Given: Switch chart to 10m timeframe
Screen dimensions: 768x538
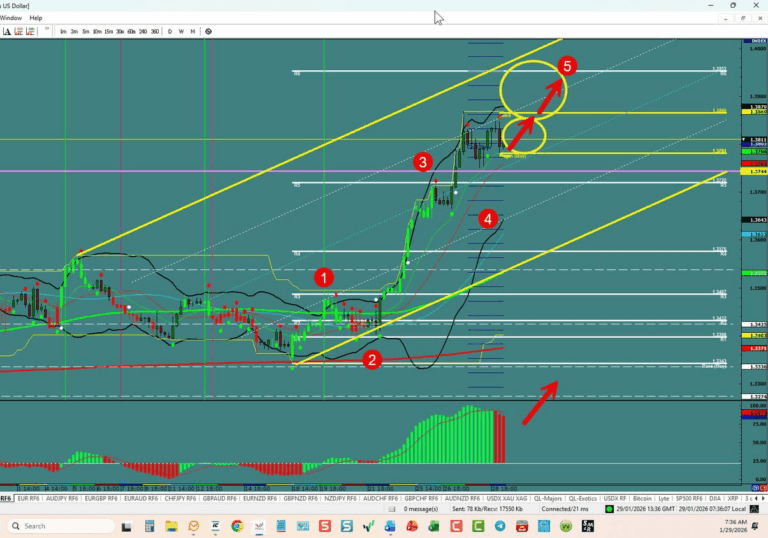Looking at the screenshot, I should [97, 31].
